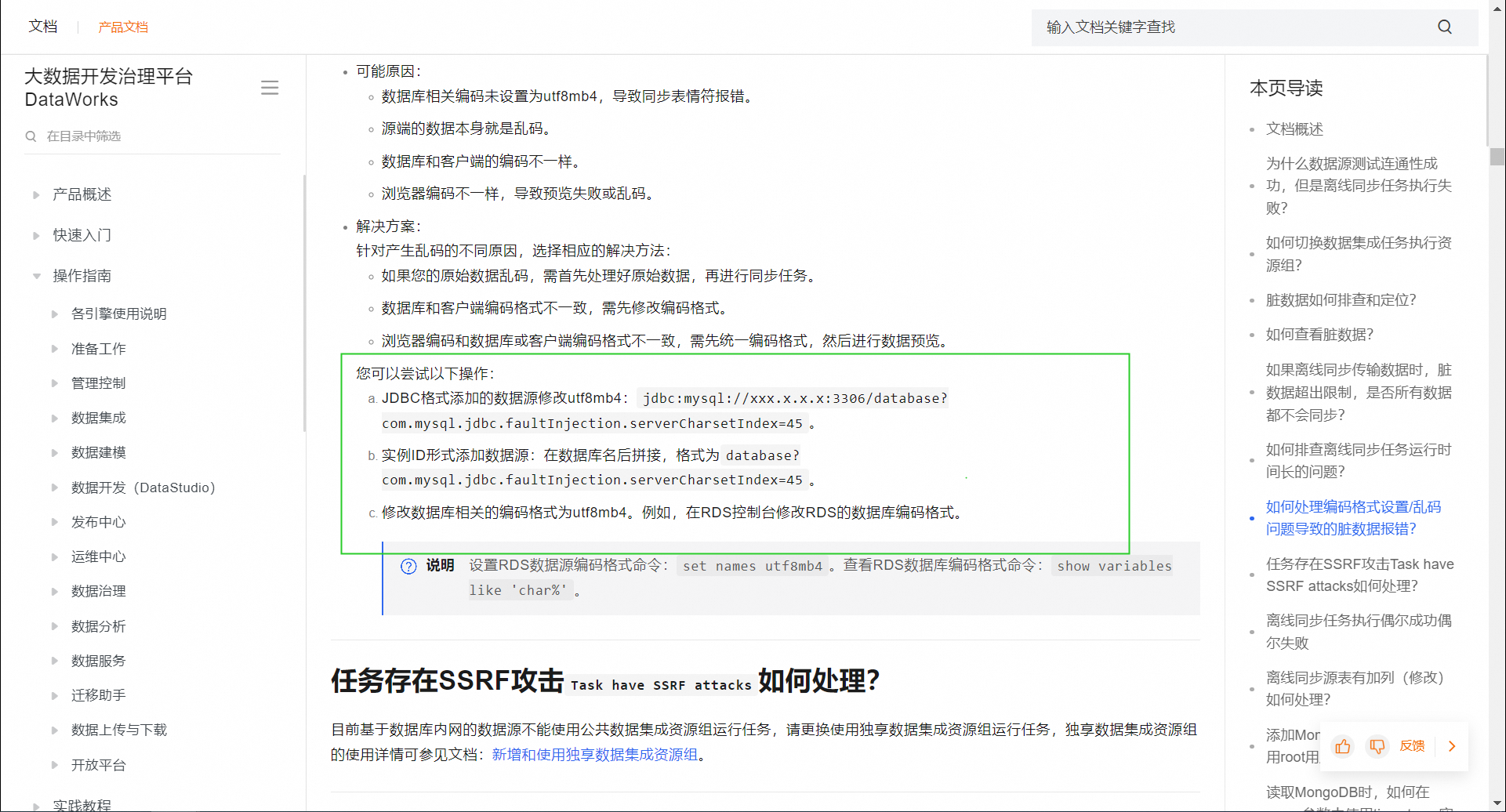Jump to 离线同步源表有加列 entry

pyautogui.click(x=1355, y=689)
